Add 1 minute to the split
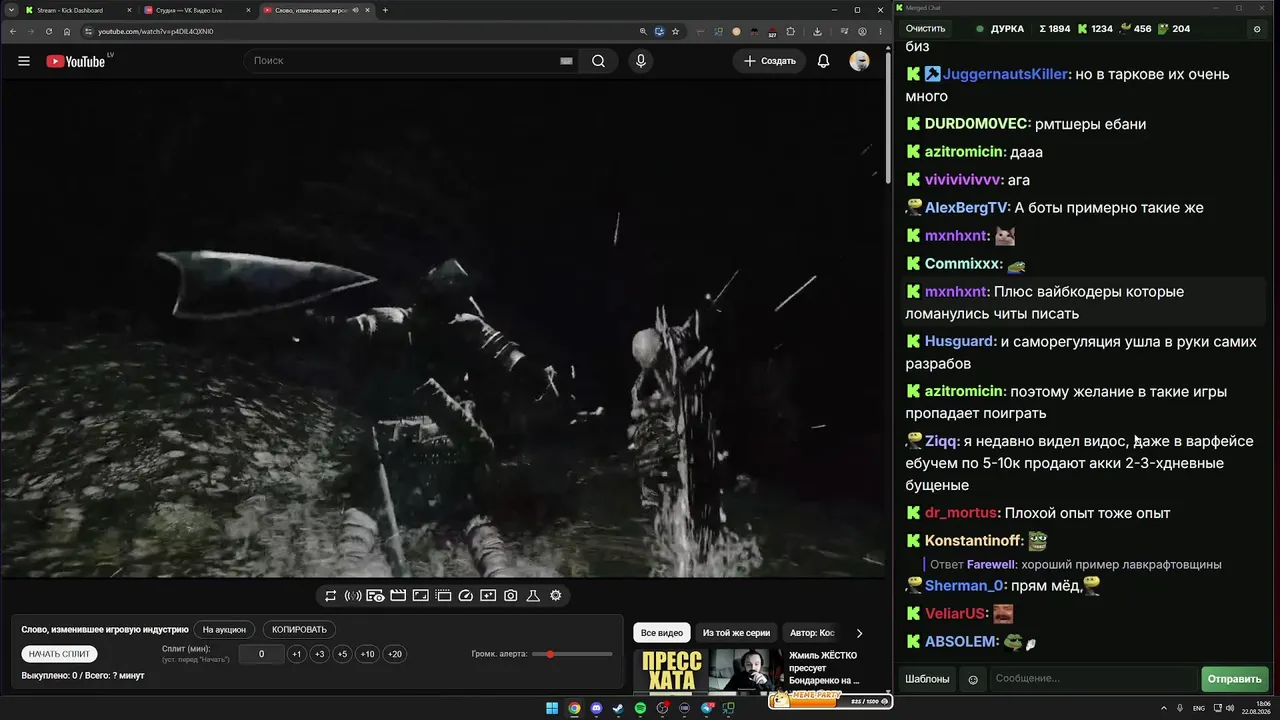 pyautogui.click(x=296, y=654)
